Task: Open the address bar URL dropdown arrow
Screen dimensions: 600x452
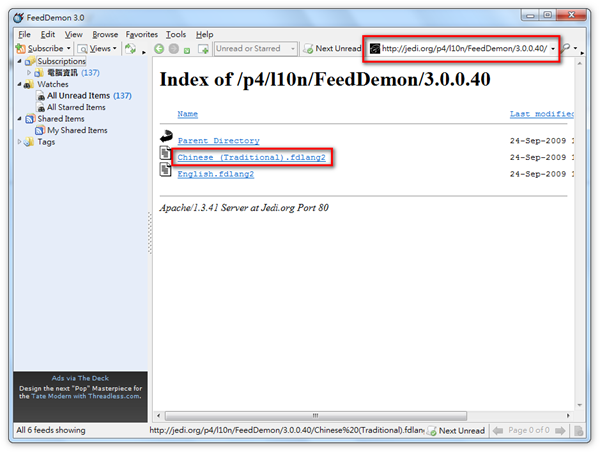Action: (x=553, y=49)
